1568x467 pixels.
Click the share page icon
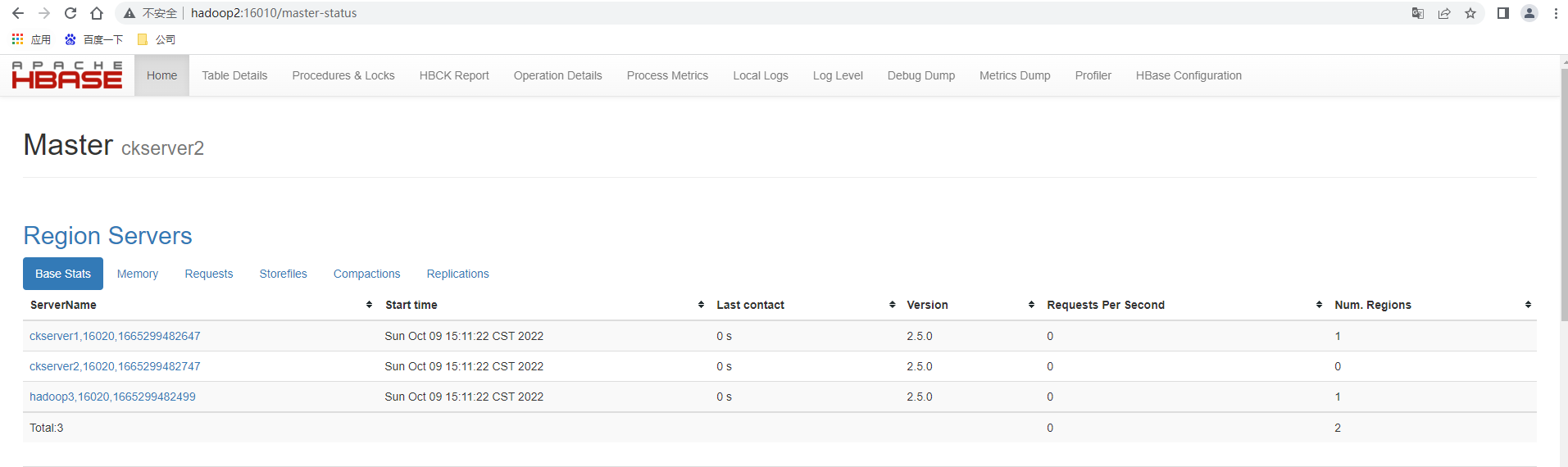(1444, 13)
